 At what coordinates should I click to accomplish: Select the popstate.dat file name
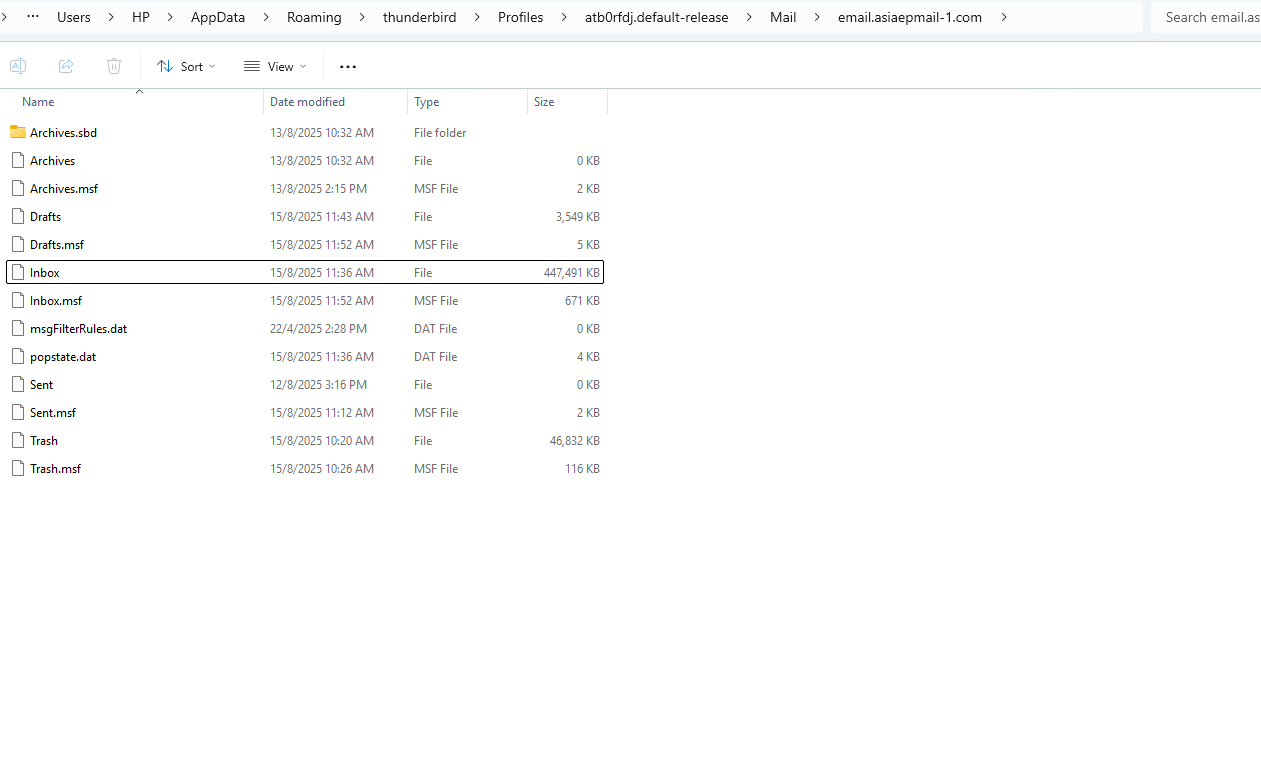point(63,356)
